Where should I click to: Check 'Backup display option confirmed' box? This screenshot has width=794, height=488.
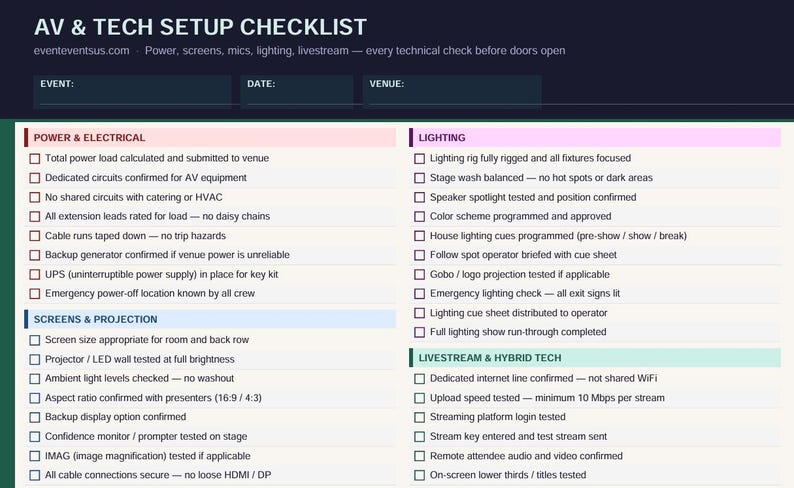[x=34, y=417]
